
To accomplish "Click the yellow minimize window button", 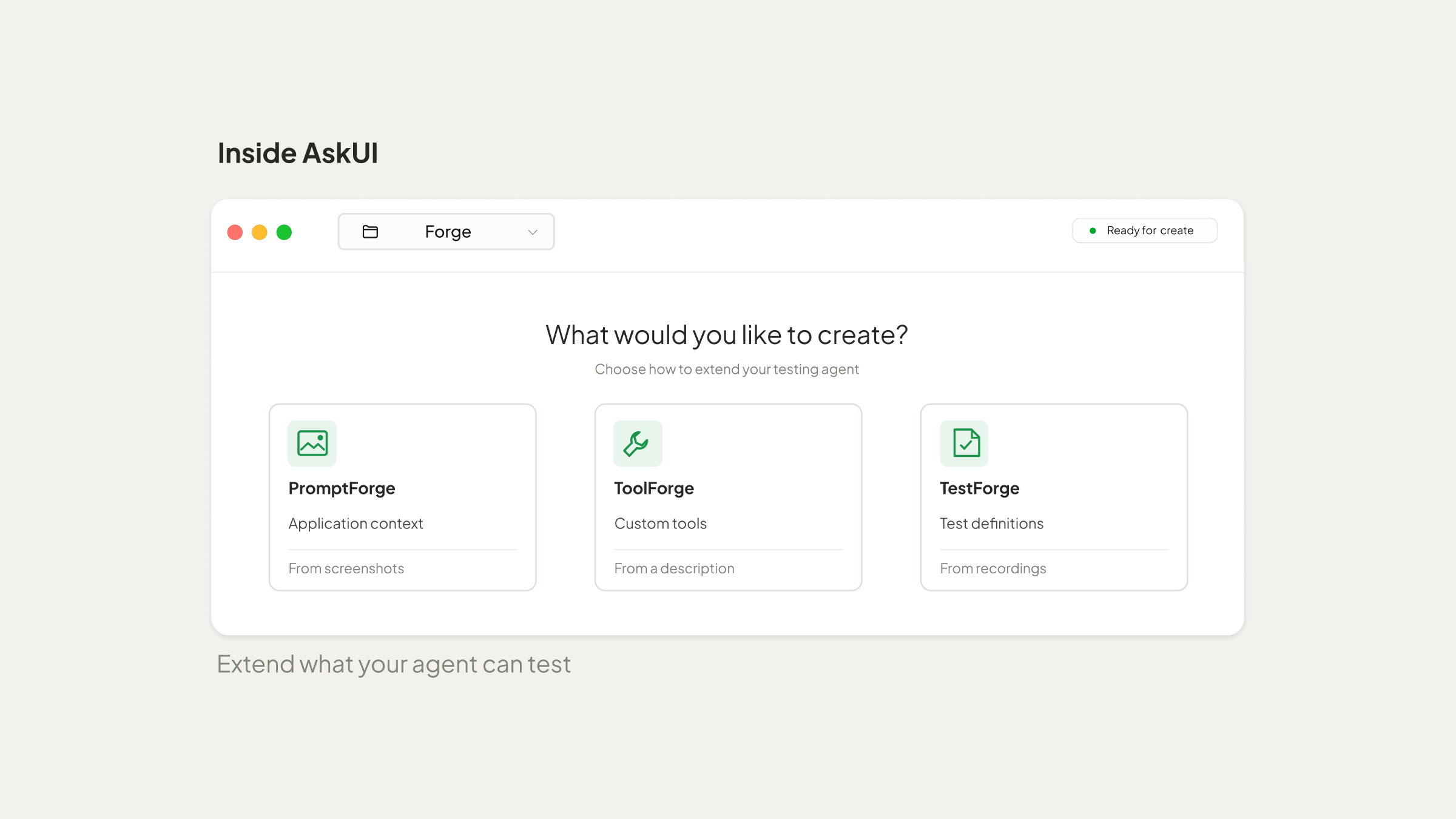I will click(x=260, y=232).
